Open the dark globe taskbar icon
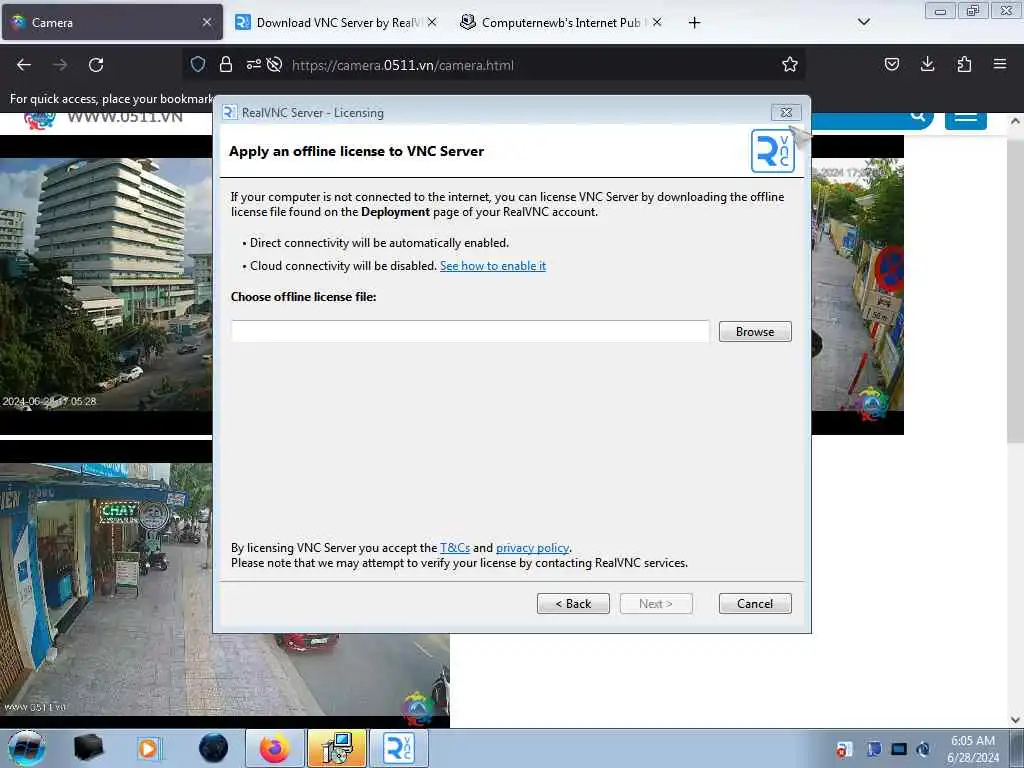Image resolution: width=1024 pixels, height=768 pixels. point(213,748)
